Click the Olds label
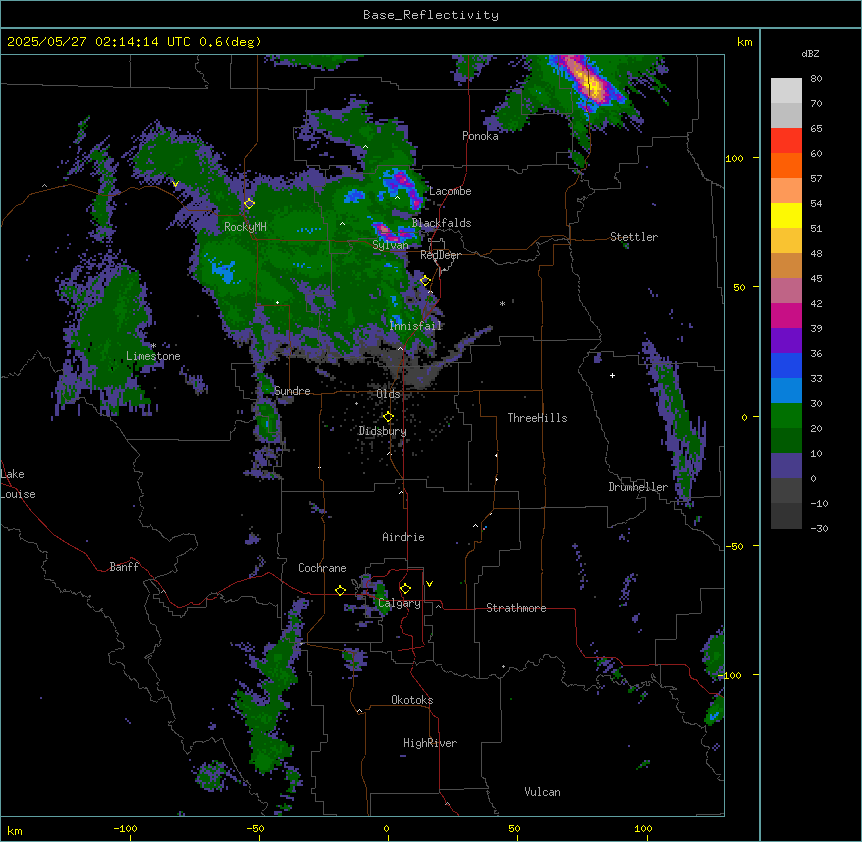This screenshot has width=862, height=842. click(388, 394)
